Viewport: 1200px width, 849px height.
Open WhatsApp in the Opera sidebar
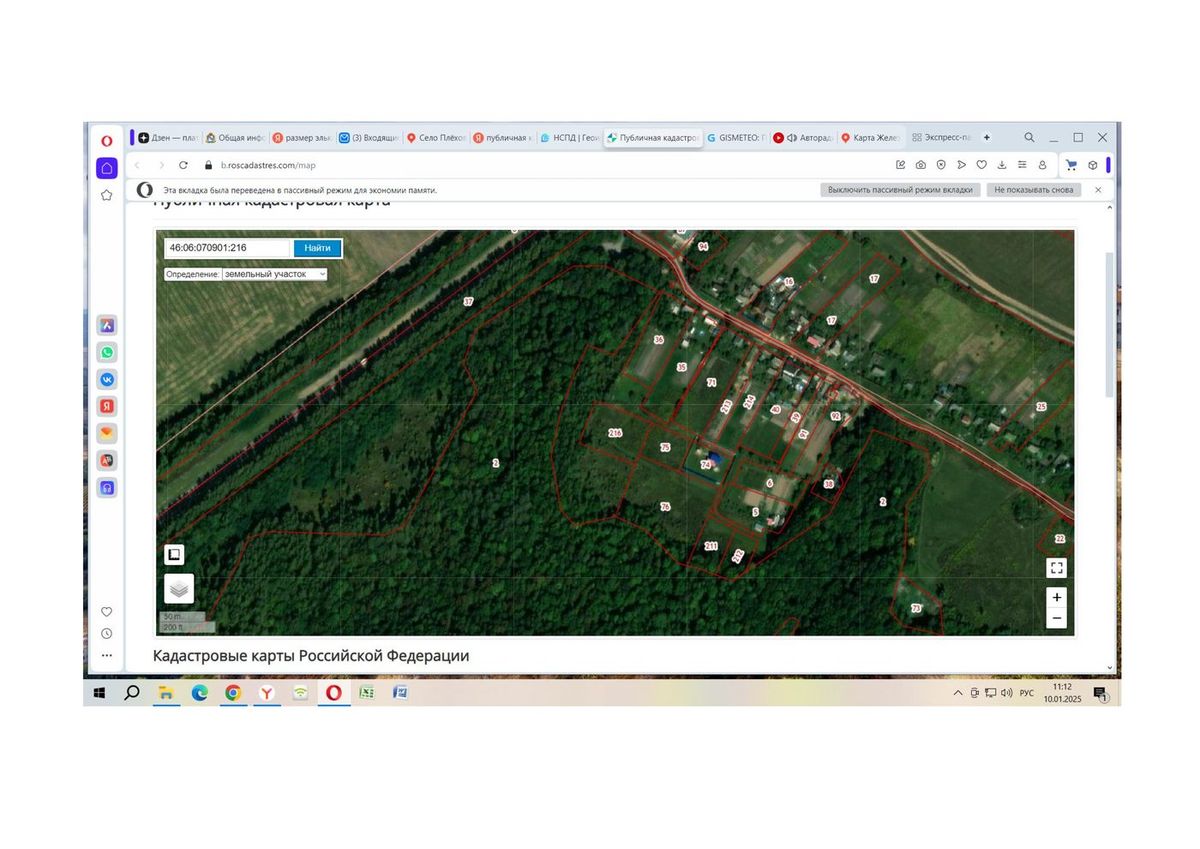pyautogui.click(x=106, y=352)
